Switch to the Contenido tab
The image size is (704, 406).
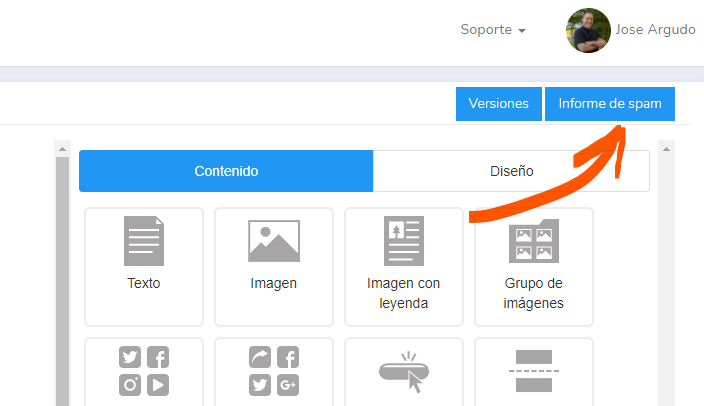coord(226,171)
